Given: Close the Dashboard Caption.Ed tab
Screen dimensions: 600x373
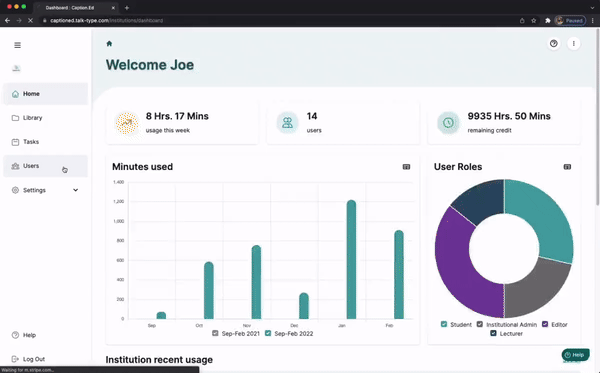Looking at the screenshot, I should (x=113, y=8).
